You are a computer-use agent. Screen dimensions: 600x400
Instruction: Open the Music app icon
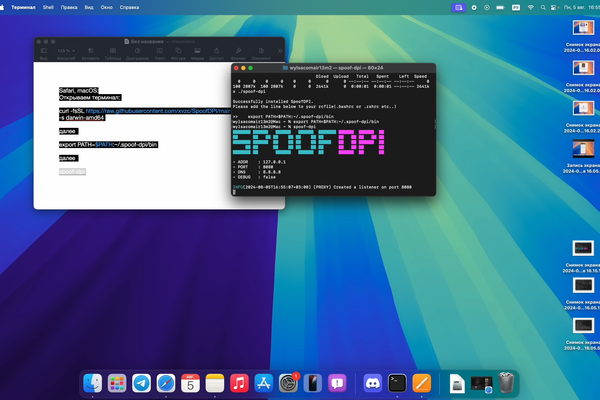239,383
